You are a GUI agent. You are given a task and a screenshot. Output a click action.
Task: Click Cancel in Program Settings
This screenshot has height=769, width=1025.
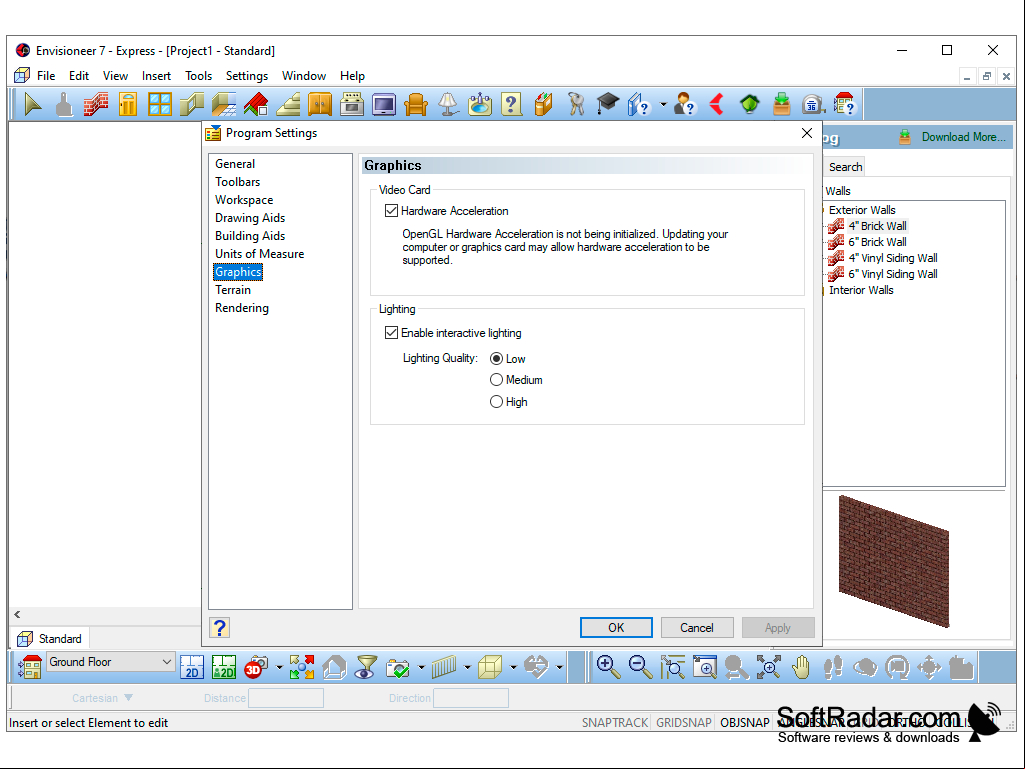pos(697,628)
